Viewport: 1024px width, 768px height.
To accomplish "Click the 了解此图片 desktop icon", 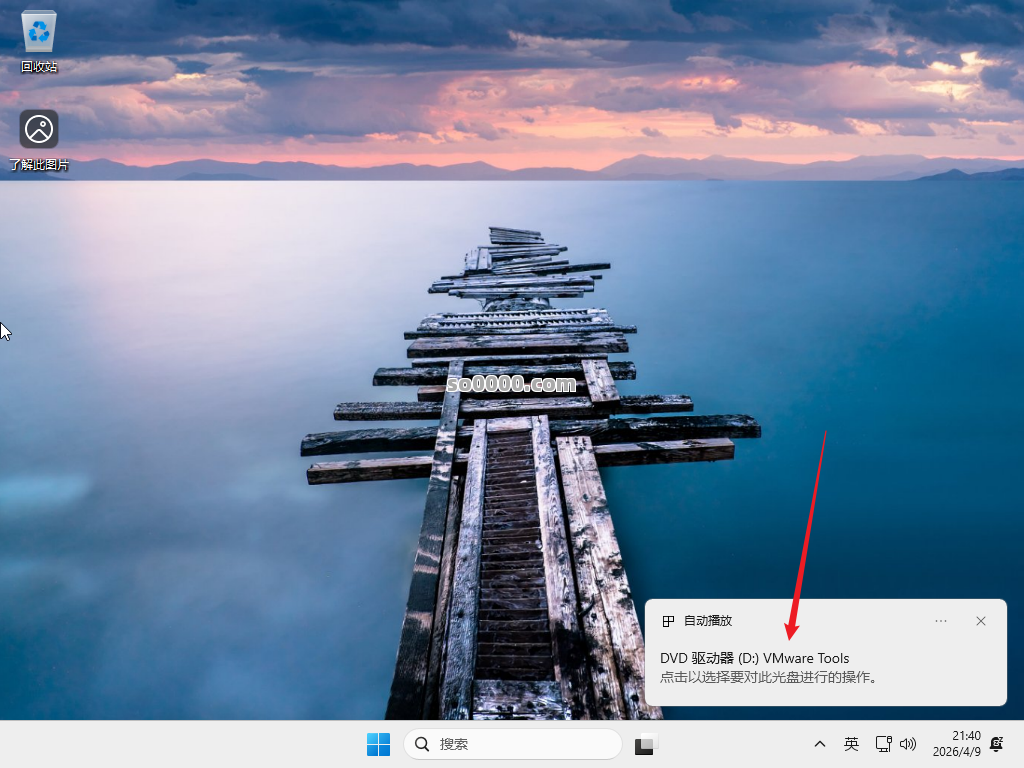I will pos(38,129).
